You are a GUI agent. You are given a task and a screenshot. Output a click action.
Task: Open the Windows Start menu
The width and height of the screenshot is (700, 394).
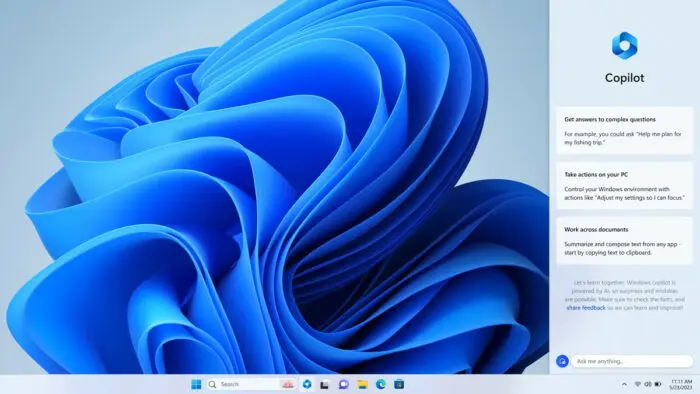[x=196, y=384]
